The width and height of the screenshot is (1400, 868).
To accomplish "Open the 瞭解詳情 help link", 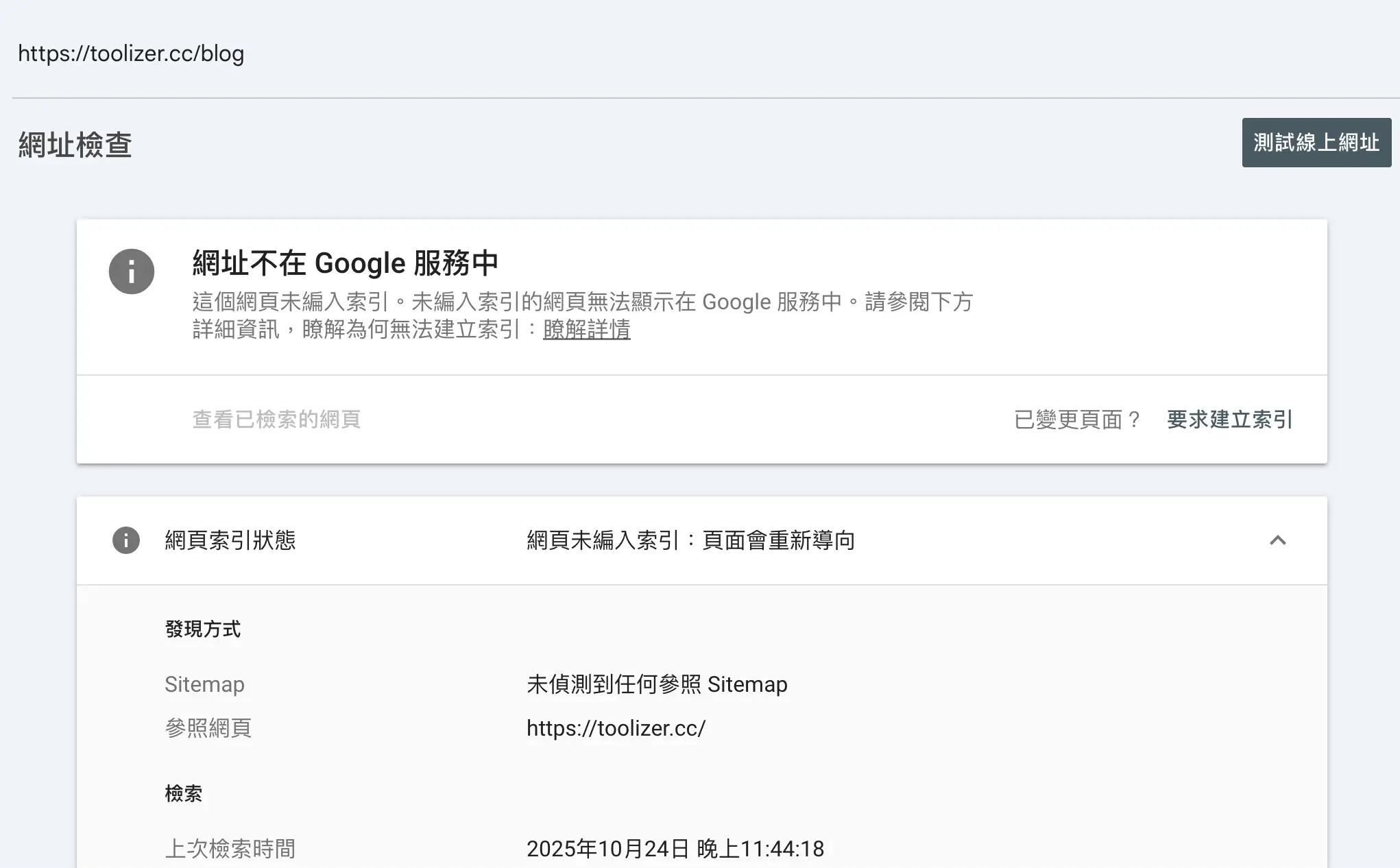I will pyautogui.click(x=586, y=330).
